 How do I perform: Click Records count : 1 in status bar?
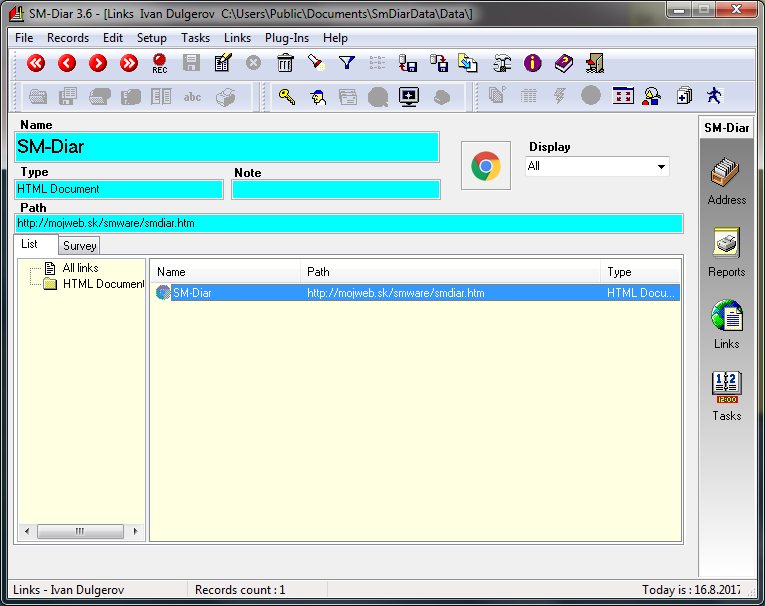(x=240, y=589)
